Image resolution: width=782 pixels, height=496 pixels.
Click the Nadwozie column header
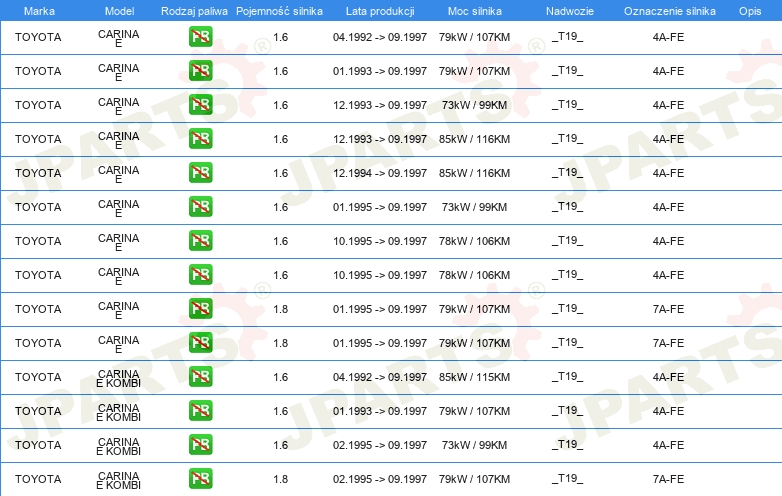pyautogui.click(x=570, y=11)
